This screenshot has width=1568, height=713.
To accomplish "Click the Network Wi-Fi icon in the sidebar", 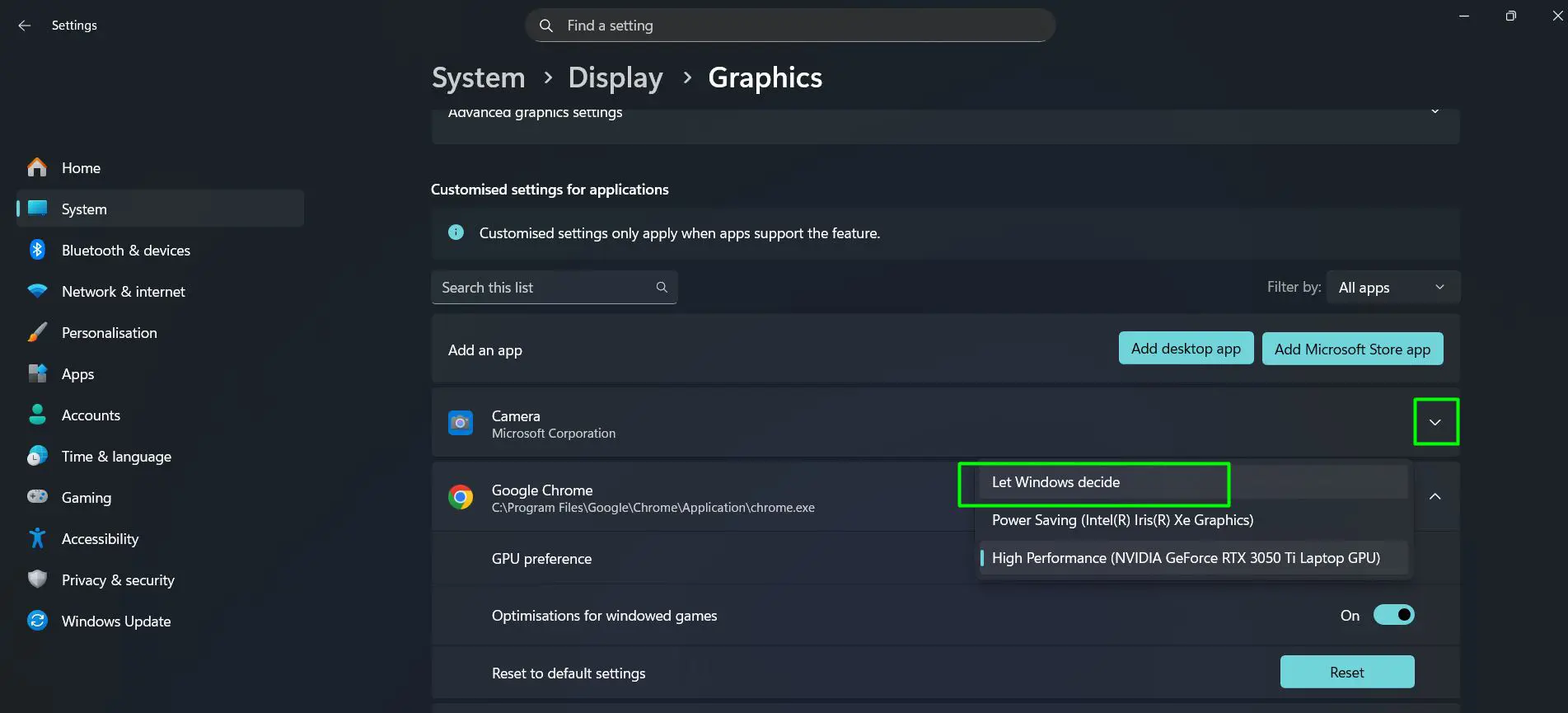I will 37,291.
